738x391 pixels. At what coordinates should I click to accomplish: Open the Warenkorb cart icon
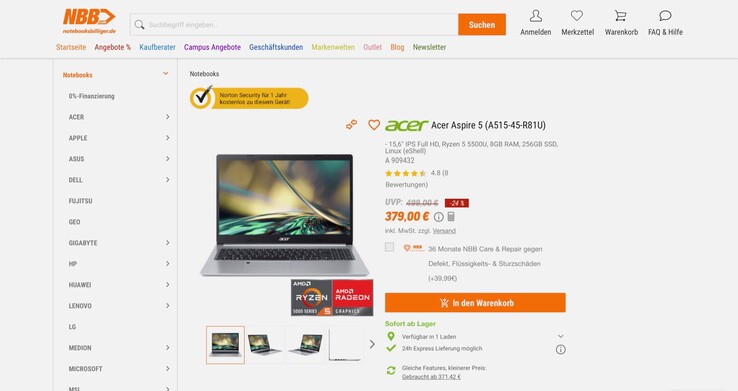pos(621,16)
